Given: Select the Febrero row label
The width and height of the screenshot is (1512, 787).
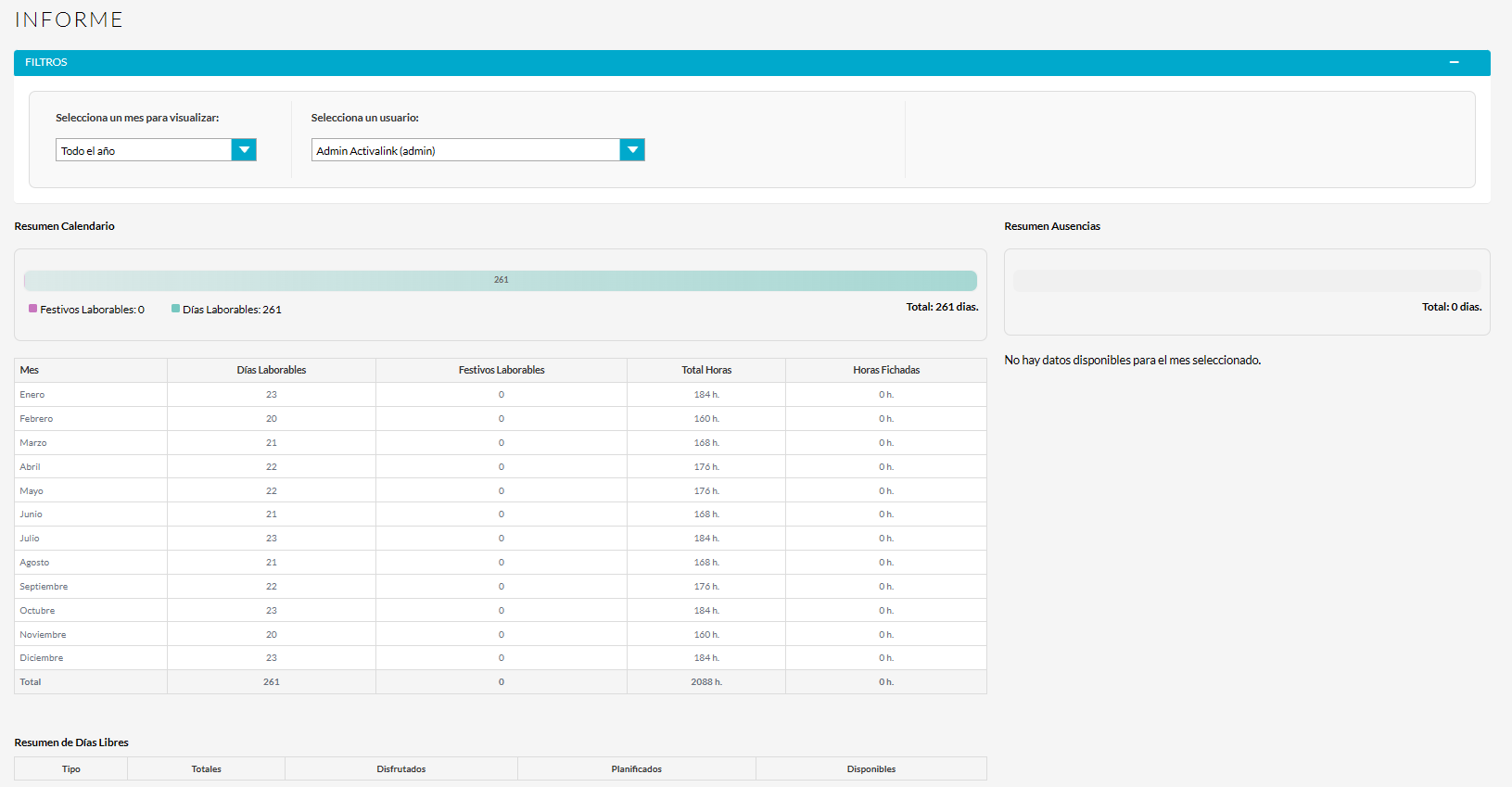Looking at the screenshot, I should [x=36, y=419].
